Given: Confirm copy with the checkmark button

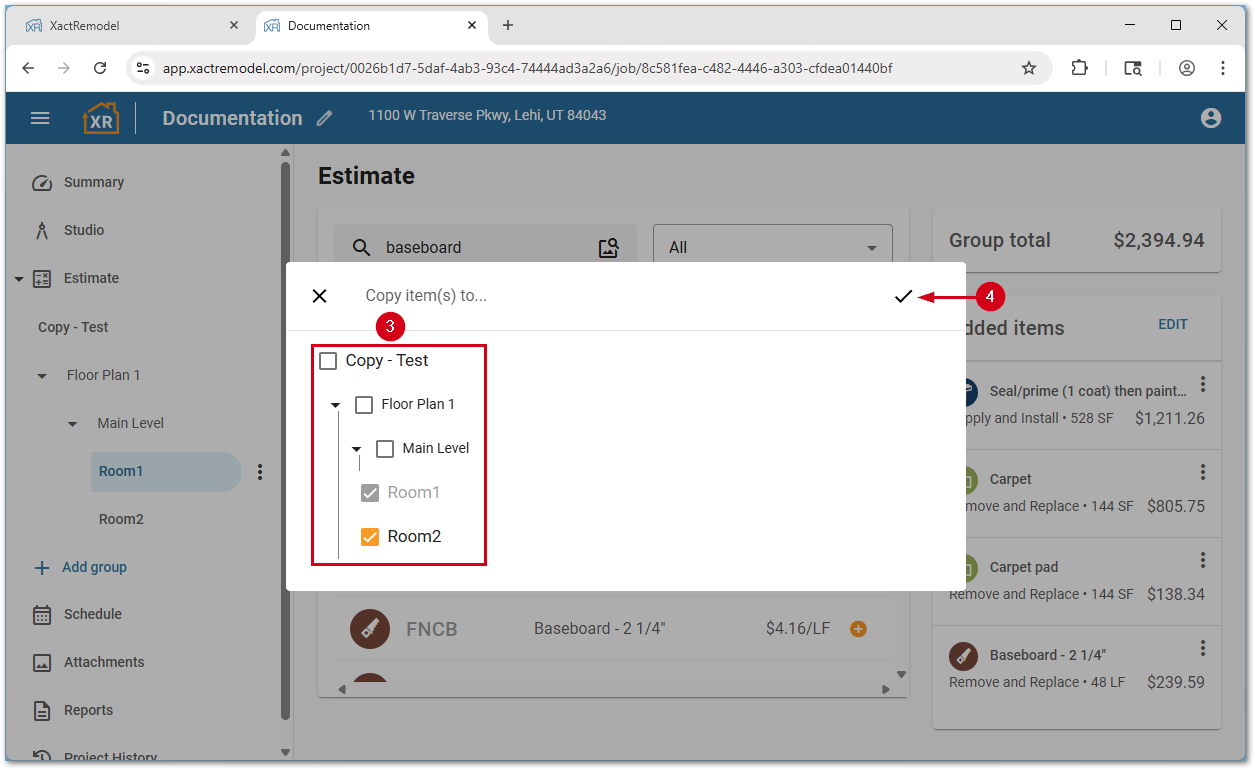Looking at the screenshot, I should pos(903,296).
